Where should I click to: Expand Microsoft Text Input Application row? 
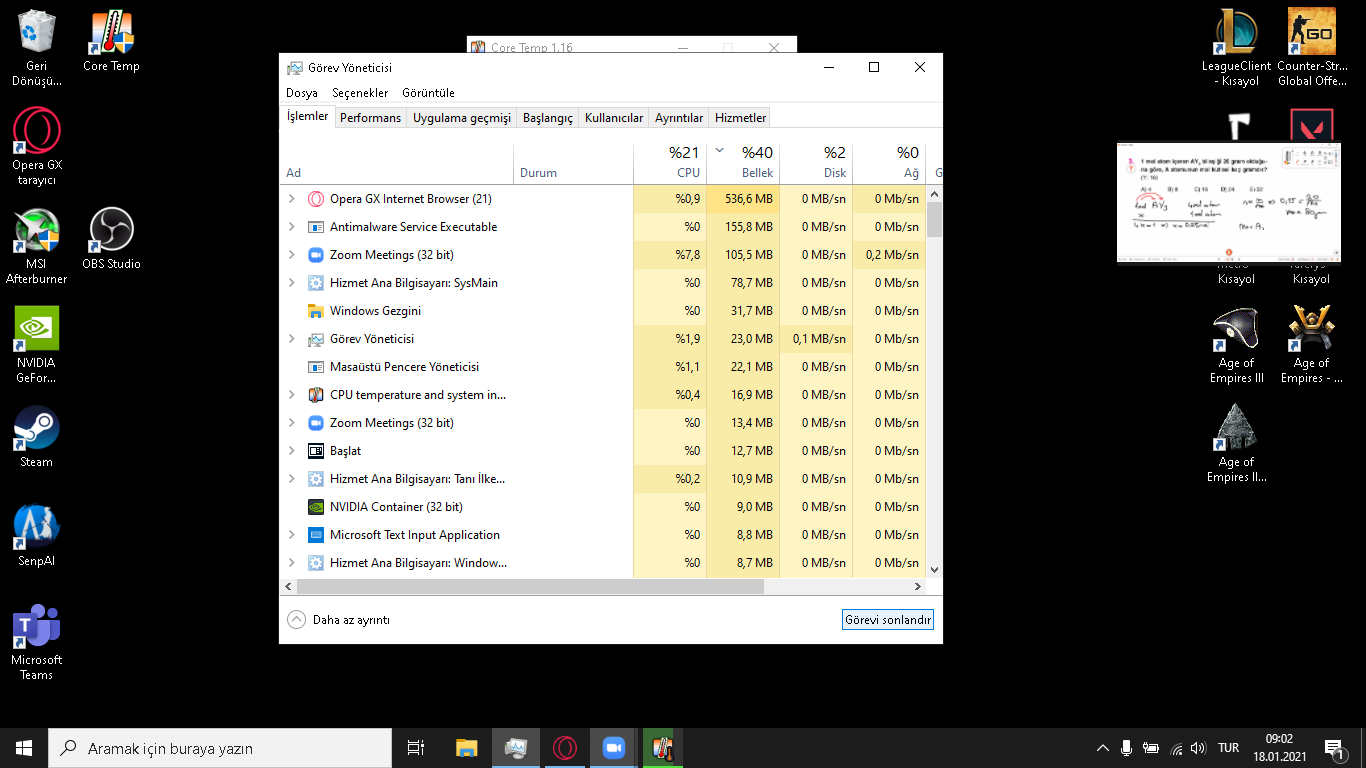[x=292, y=535]
